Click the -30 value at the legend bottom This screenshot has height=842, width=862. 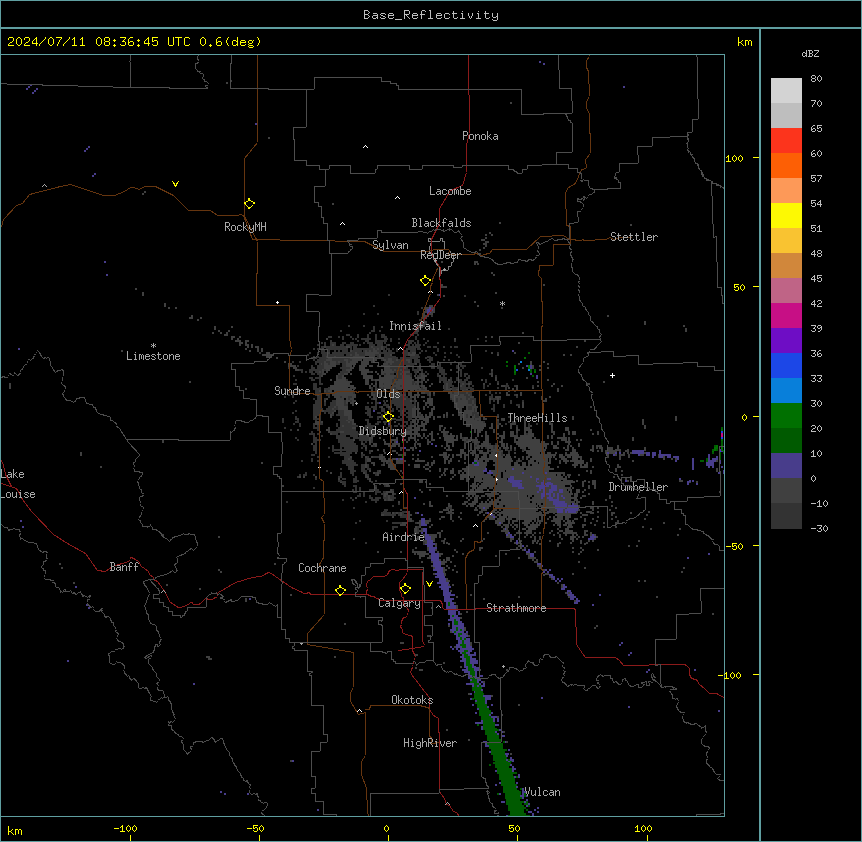[819, 528]
